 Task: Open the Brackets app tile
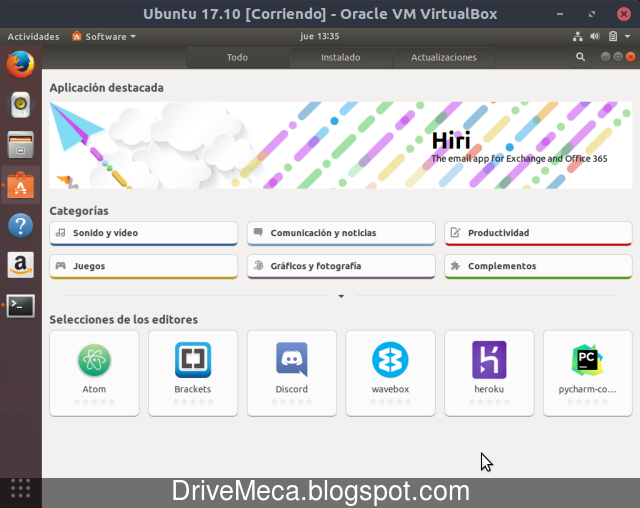click(x=193, y=373)
